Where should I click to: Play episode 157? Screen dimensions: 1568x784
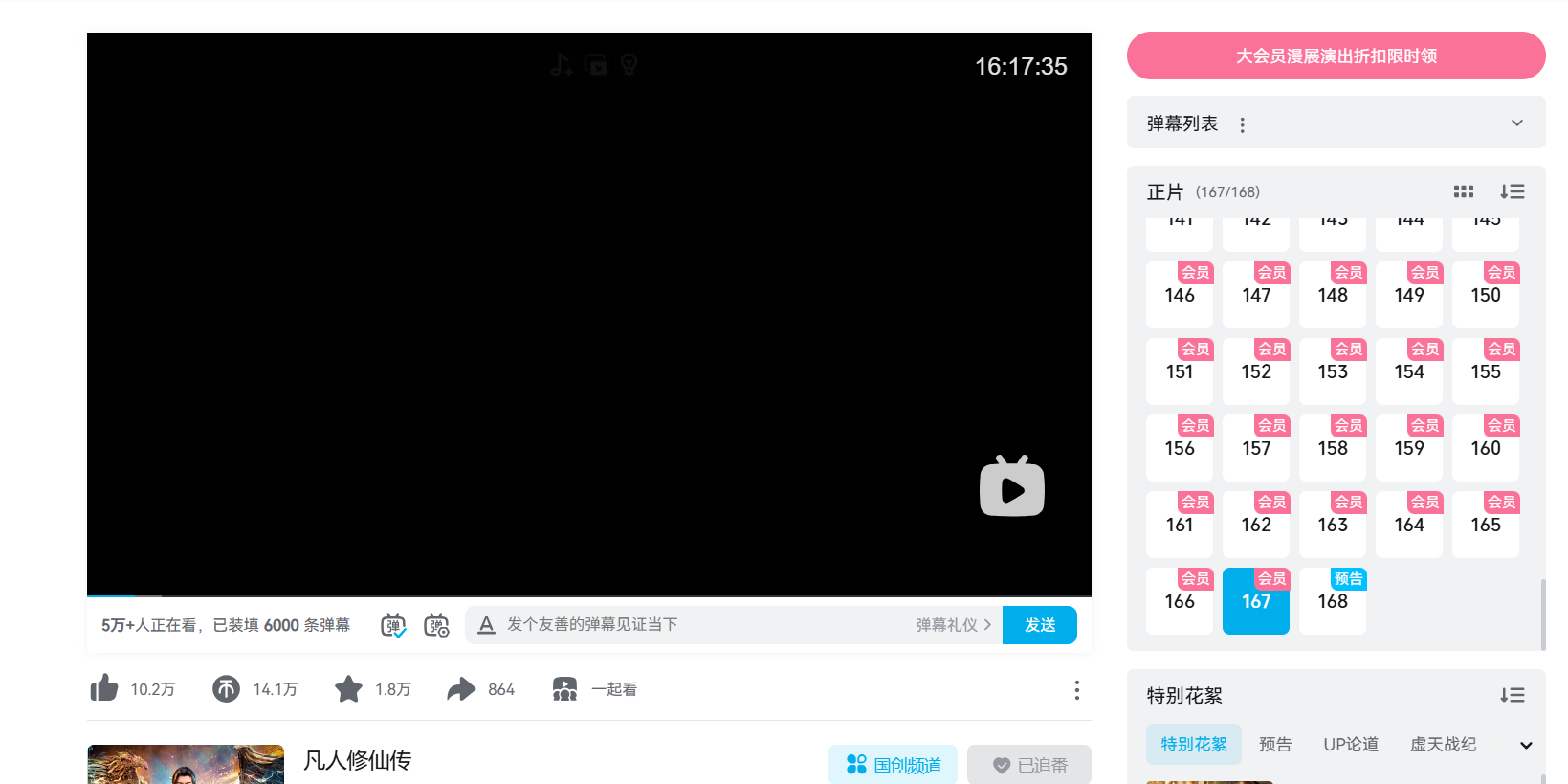tap(1256, 448)
